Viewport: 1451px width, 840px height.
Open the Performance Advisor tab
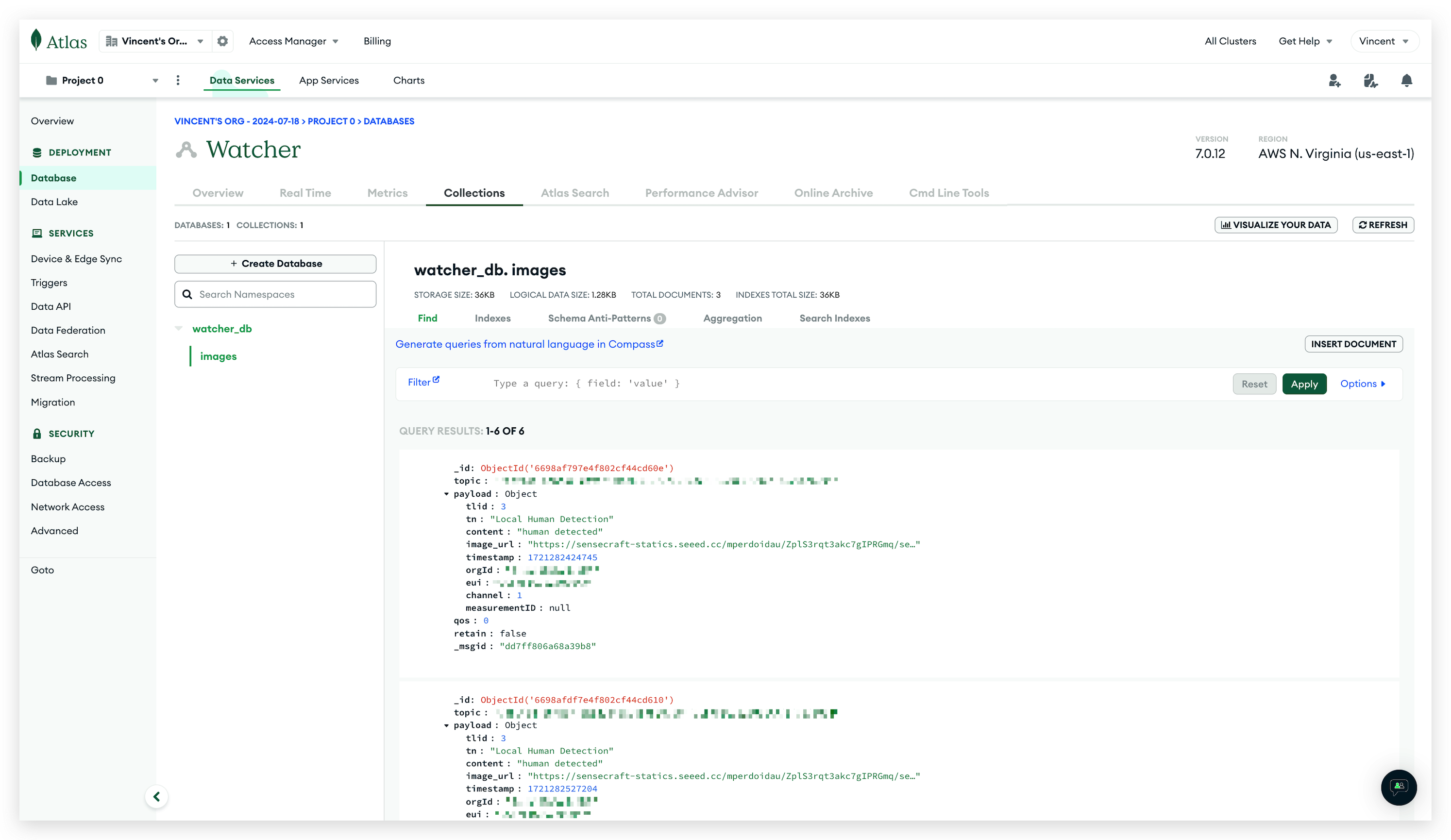tap(701, 193)
